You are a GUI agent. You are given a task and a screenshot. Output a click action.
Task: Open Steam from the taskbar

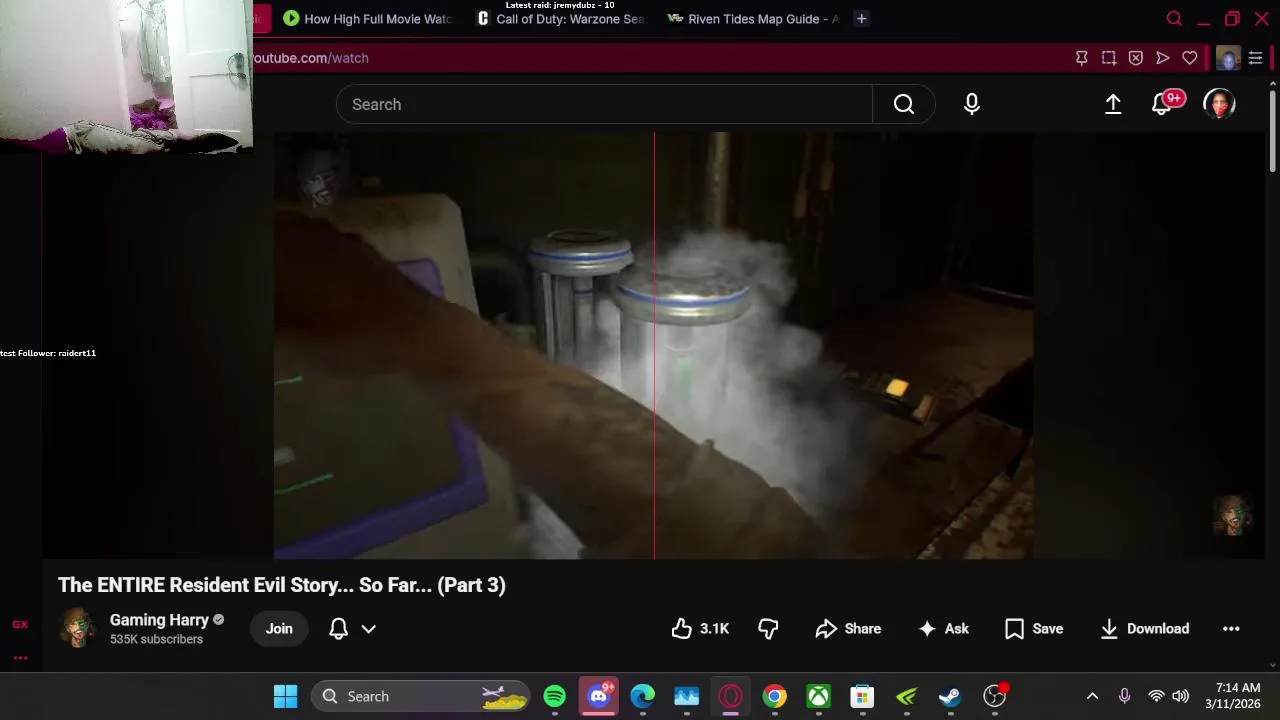[950, 696]
